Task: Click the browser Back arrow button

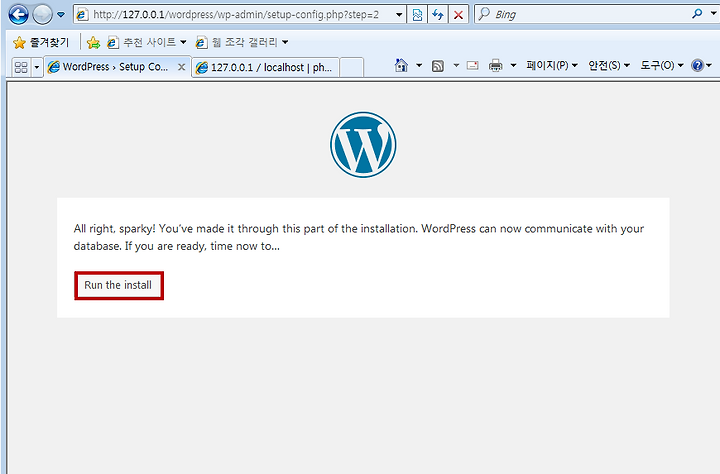Action: (x=18, y=14)
